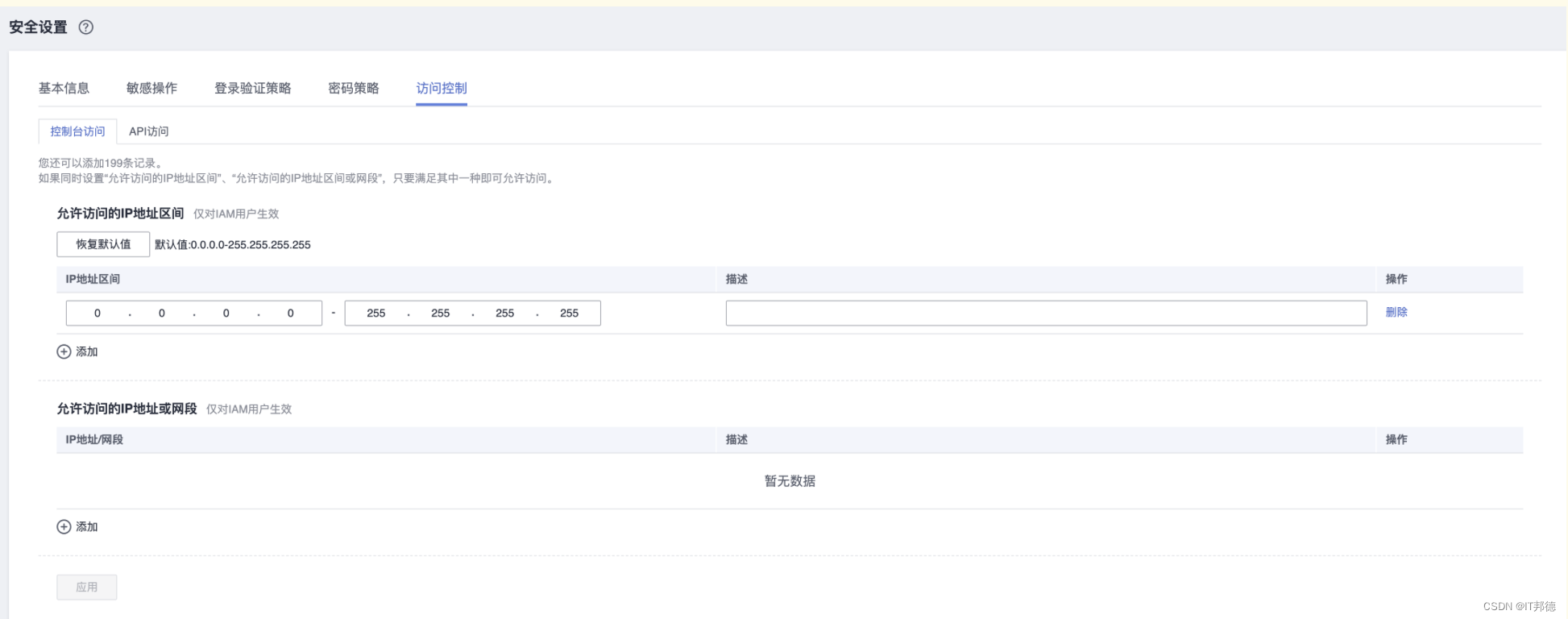Click the 操作 header in the IP地址/网段 table
The width and height of the screenshot is (1568, 619).
tap(1396, 439)
